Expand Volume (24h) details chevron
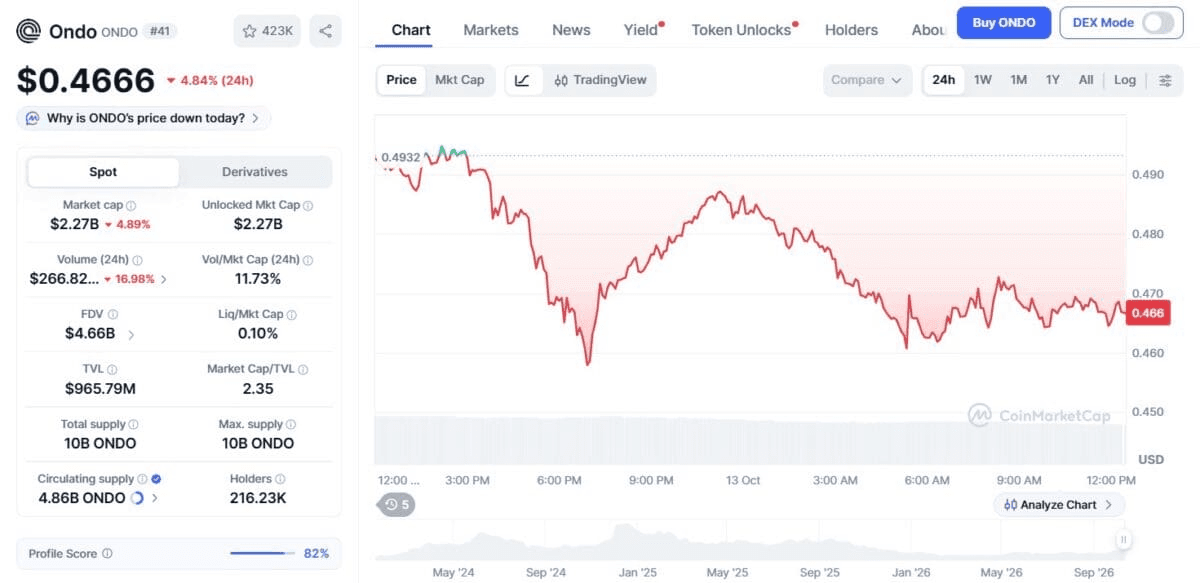1200x583 pixels. [164, 279]
